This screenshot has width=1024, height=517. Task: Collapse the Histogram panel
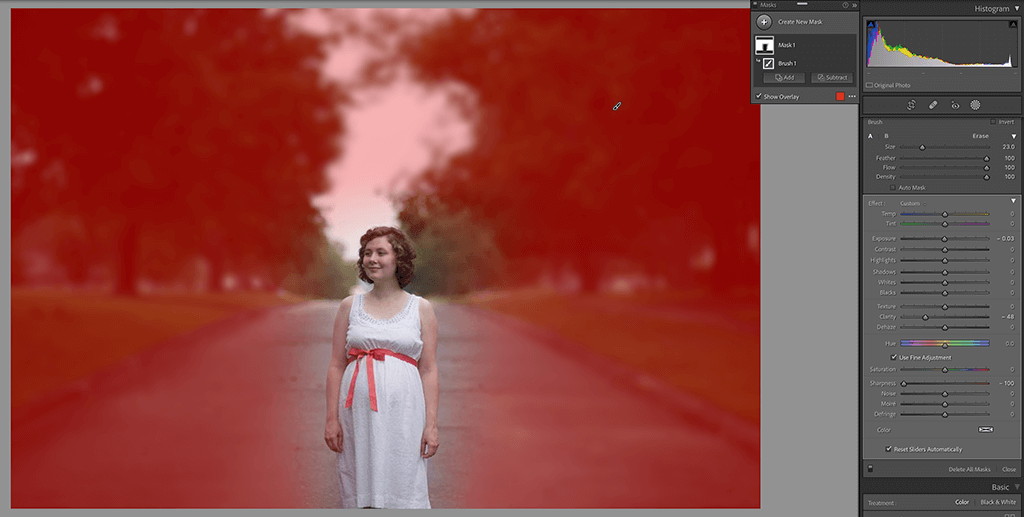coord(1018,8)
